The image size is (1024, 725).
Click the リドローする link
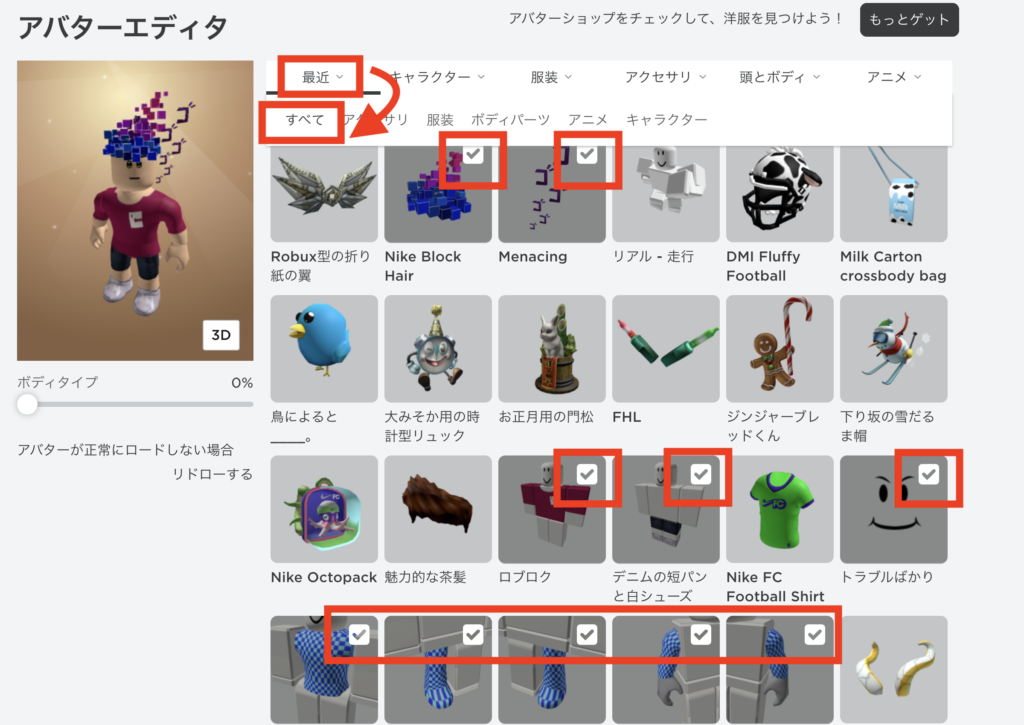tap(212, 474)
